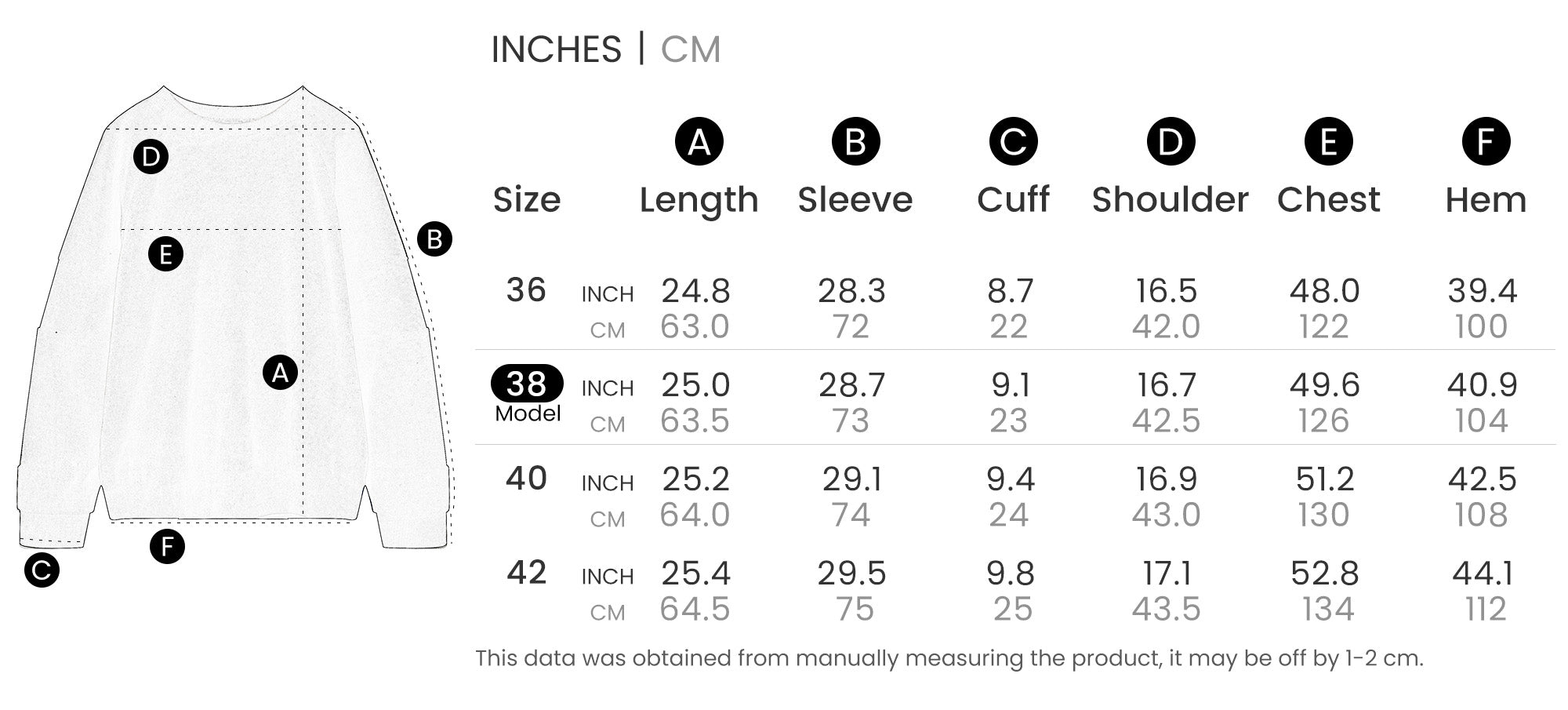Viewport: 1568px width, 710px height.
Task: Click the B Sleeve icon in table header
Action: [x=855, y=142]
